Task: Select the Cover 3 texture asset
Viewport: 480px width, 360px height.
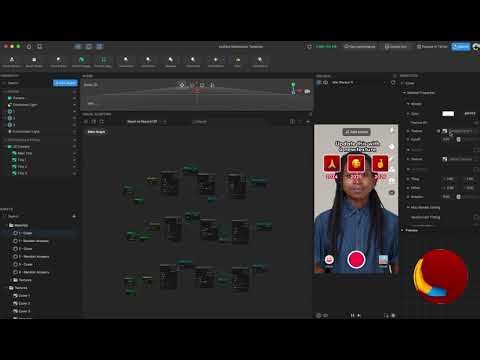Action: (x=22, y=311)
